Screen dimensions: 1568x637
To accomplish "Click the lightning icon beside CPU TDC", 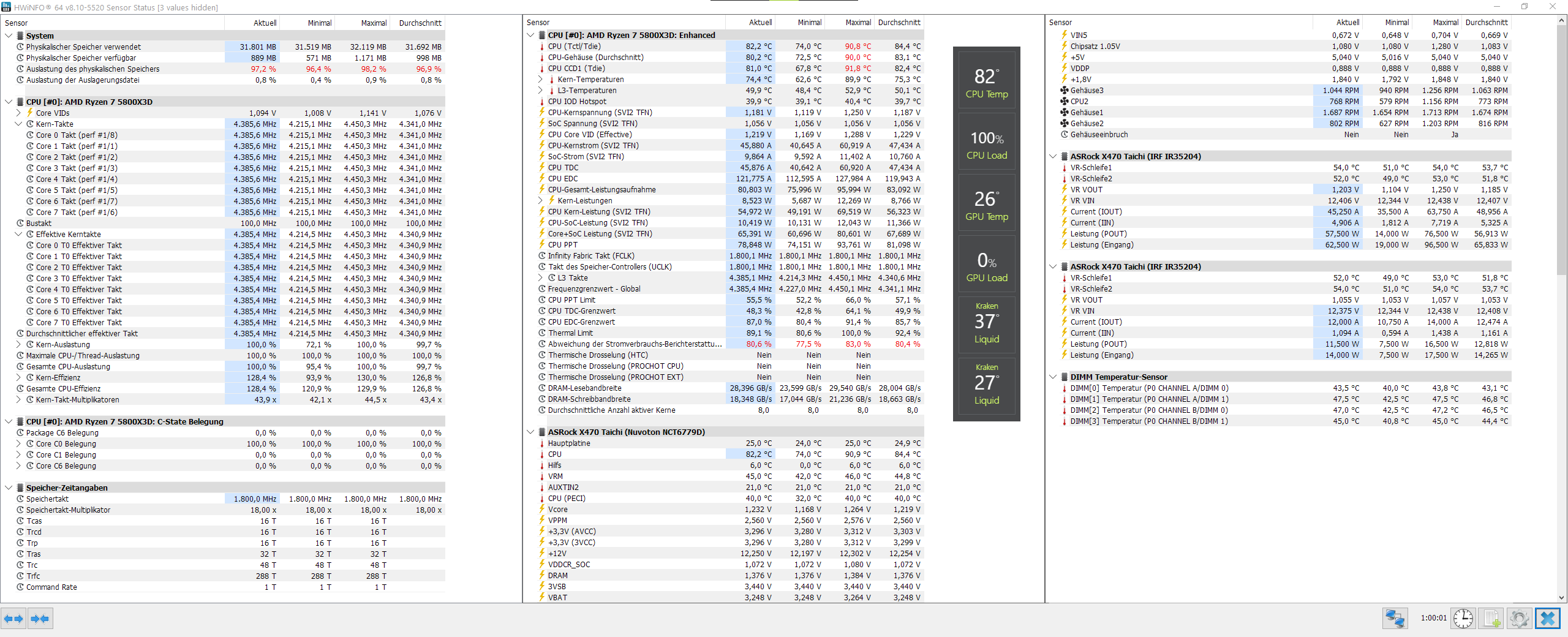I will 542,167.
